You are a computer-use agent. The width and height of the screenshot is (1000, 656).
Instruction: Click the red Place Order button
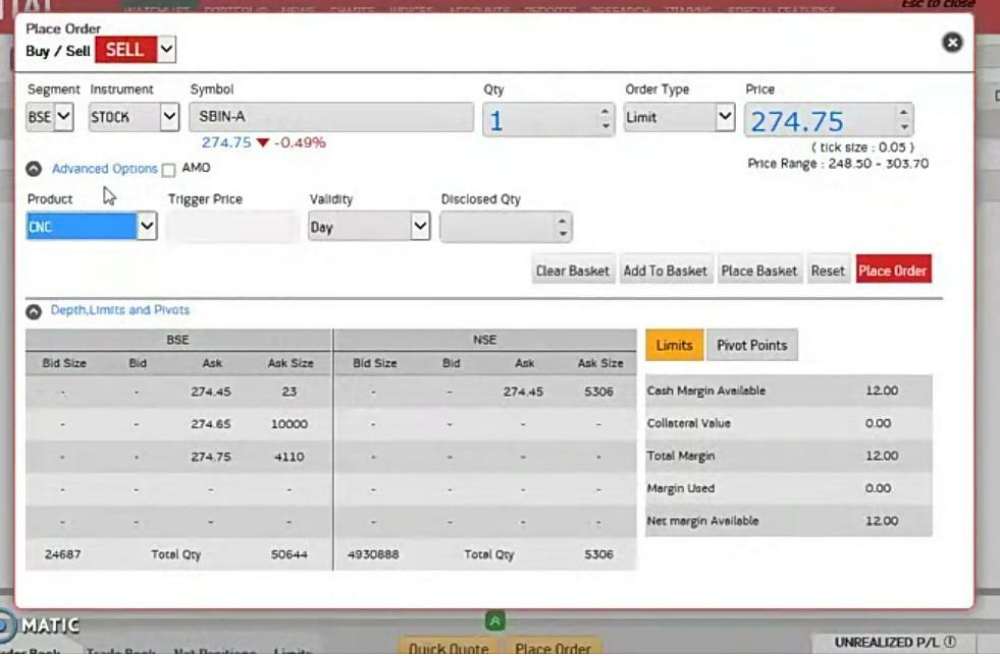pyautogui.click(x=892, y=270)
